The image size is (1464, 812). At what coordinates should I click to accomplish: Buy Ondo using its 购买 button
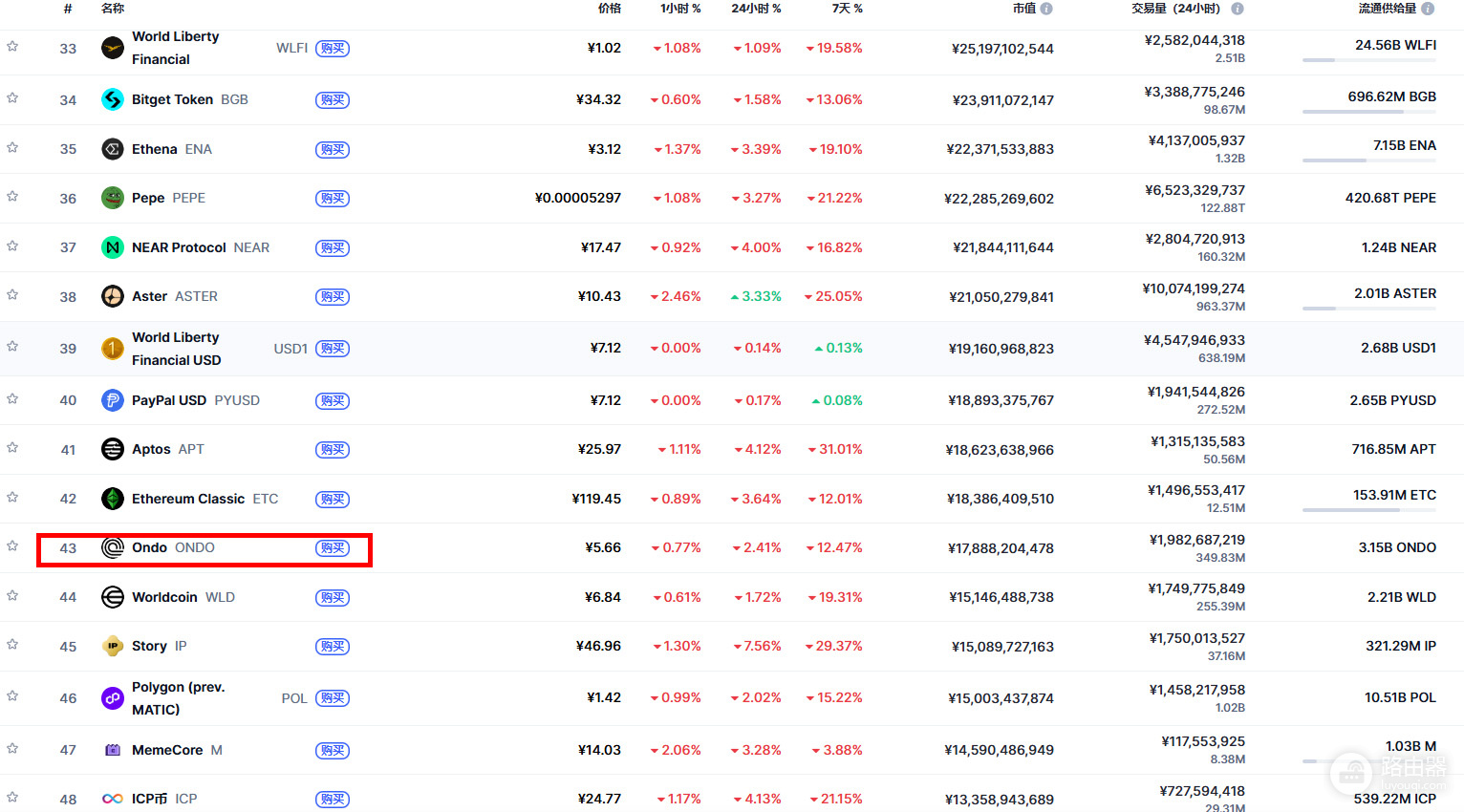(333, 547)
